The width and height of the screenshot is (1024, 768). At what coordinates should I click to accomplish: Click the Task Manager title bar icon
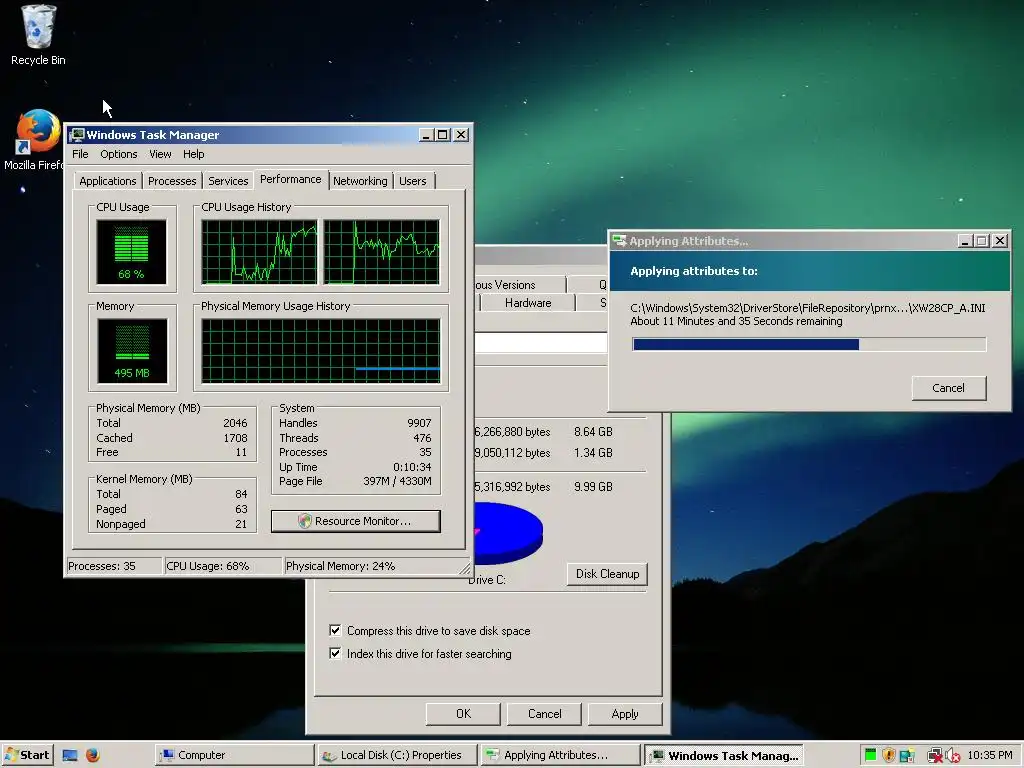78,135
